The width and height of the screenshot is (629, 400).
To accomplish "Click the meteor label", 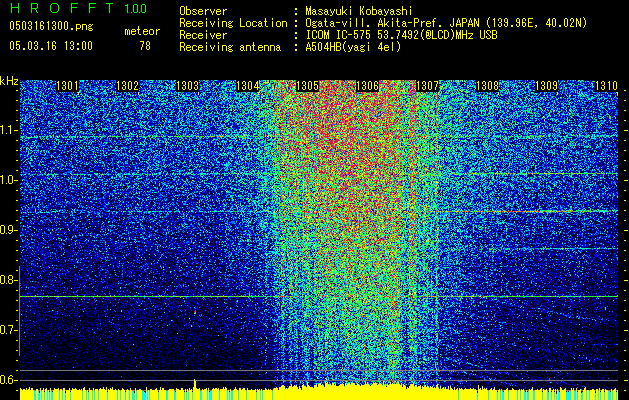I will [x=142, y=31].
